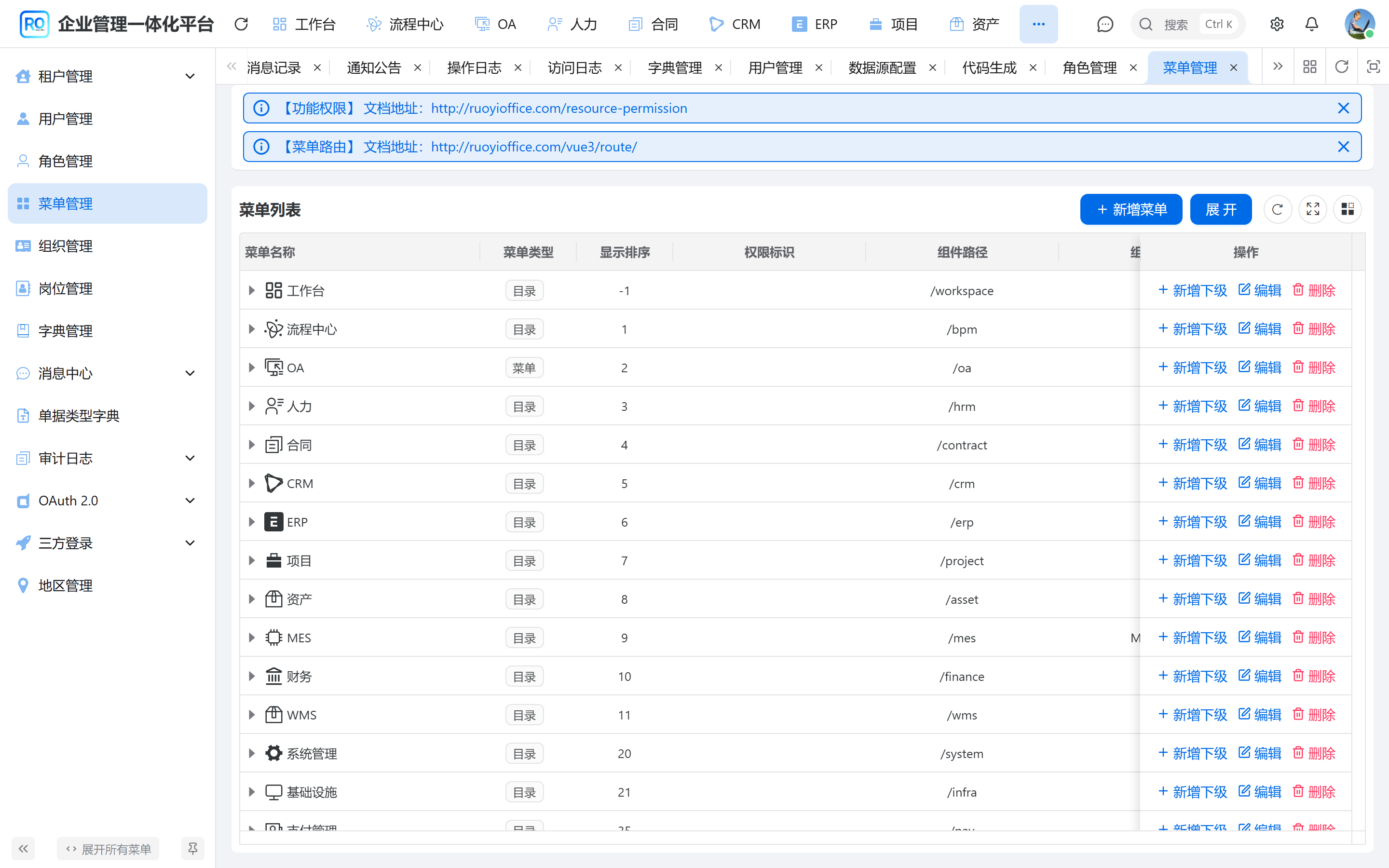Viewport: 1389px width, 868px height.
Task: Refresh current tab using tab bar icon
Action: tap(1341, 67)
